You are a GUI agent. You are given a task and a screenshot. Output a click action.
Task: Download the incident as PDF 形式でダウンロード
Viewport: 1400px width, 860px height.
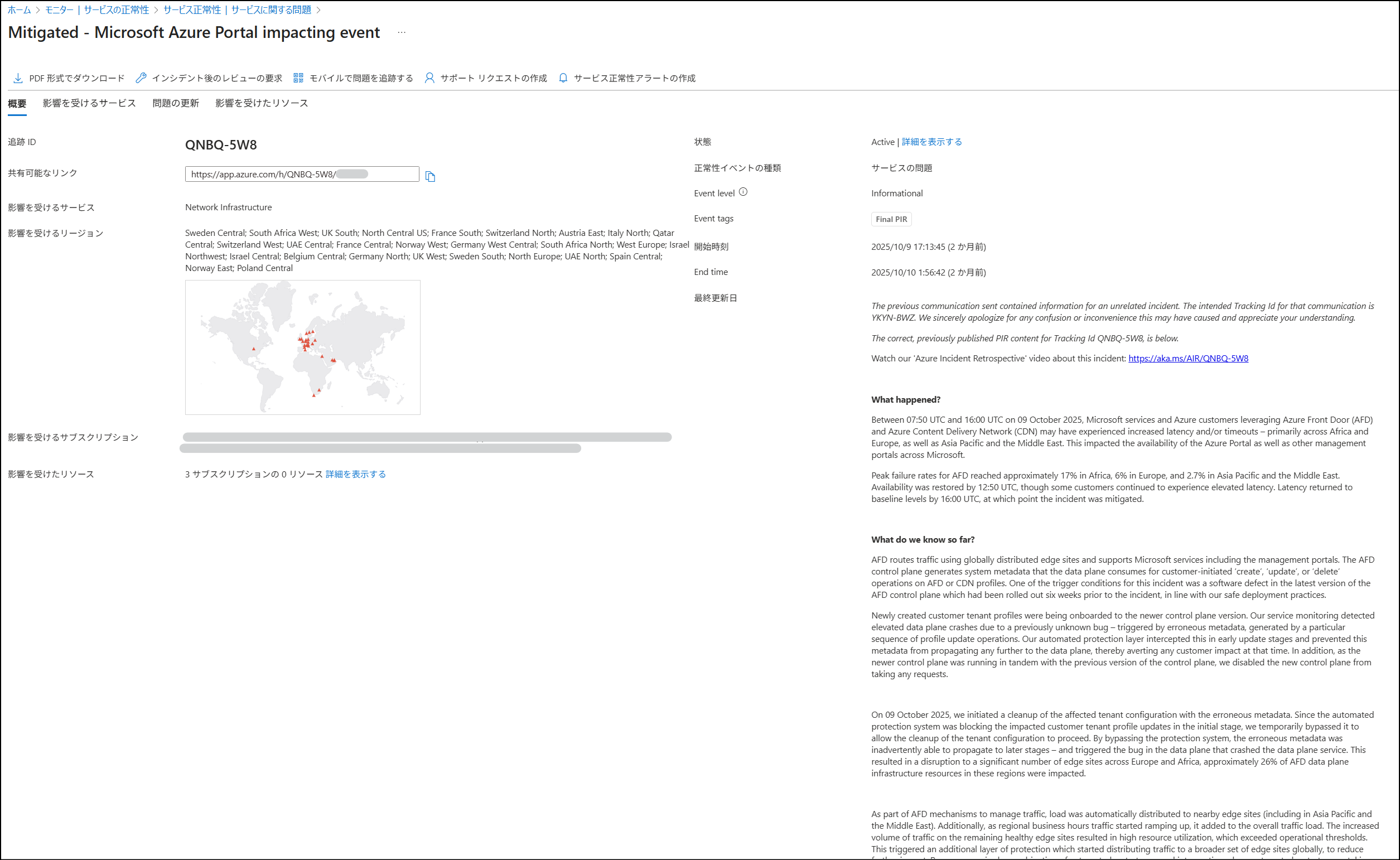pyautogui.click(x=77, y=78)
